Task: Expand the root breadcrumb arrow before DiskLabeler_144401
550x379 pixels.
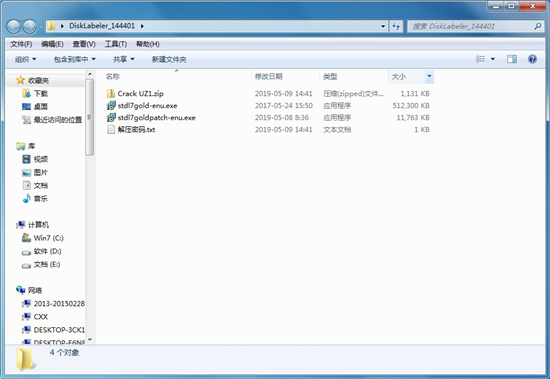Action: tap(62, 26)
